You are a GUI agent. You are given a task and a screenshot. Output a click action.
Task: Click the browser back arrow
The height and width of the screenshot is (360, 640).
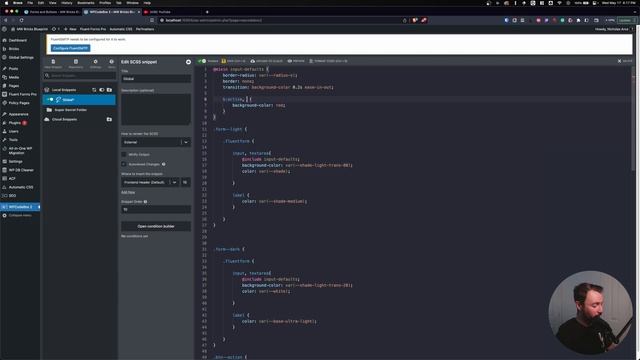click(5, 20)
